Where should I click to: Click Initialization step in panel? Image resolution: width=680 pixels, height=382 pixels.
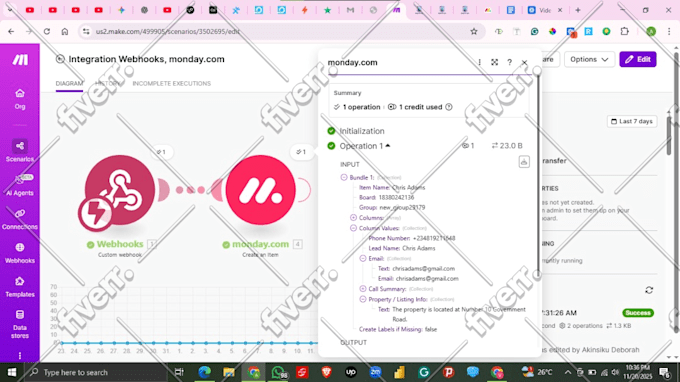click(x=362, y=131)
